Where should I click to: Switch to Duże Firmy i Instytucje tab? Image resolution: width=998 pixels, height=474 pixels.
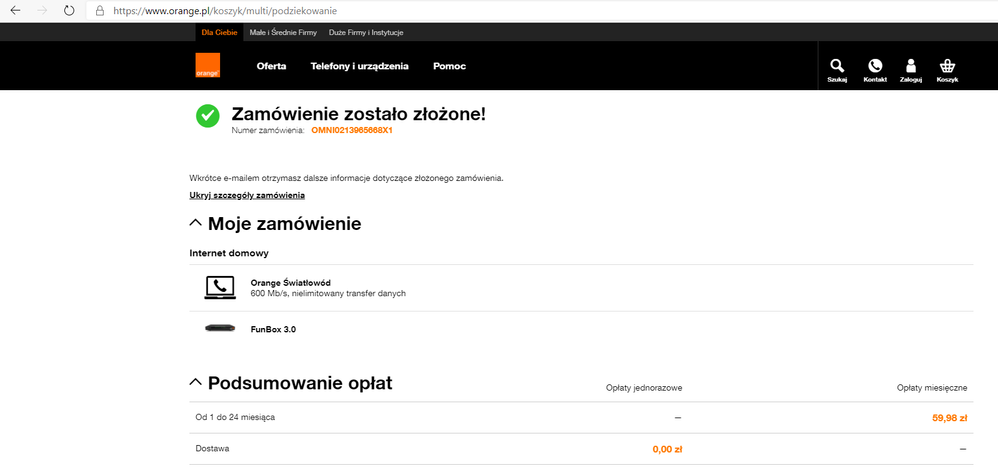[366, 32]
